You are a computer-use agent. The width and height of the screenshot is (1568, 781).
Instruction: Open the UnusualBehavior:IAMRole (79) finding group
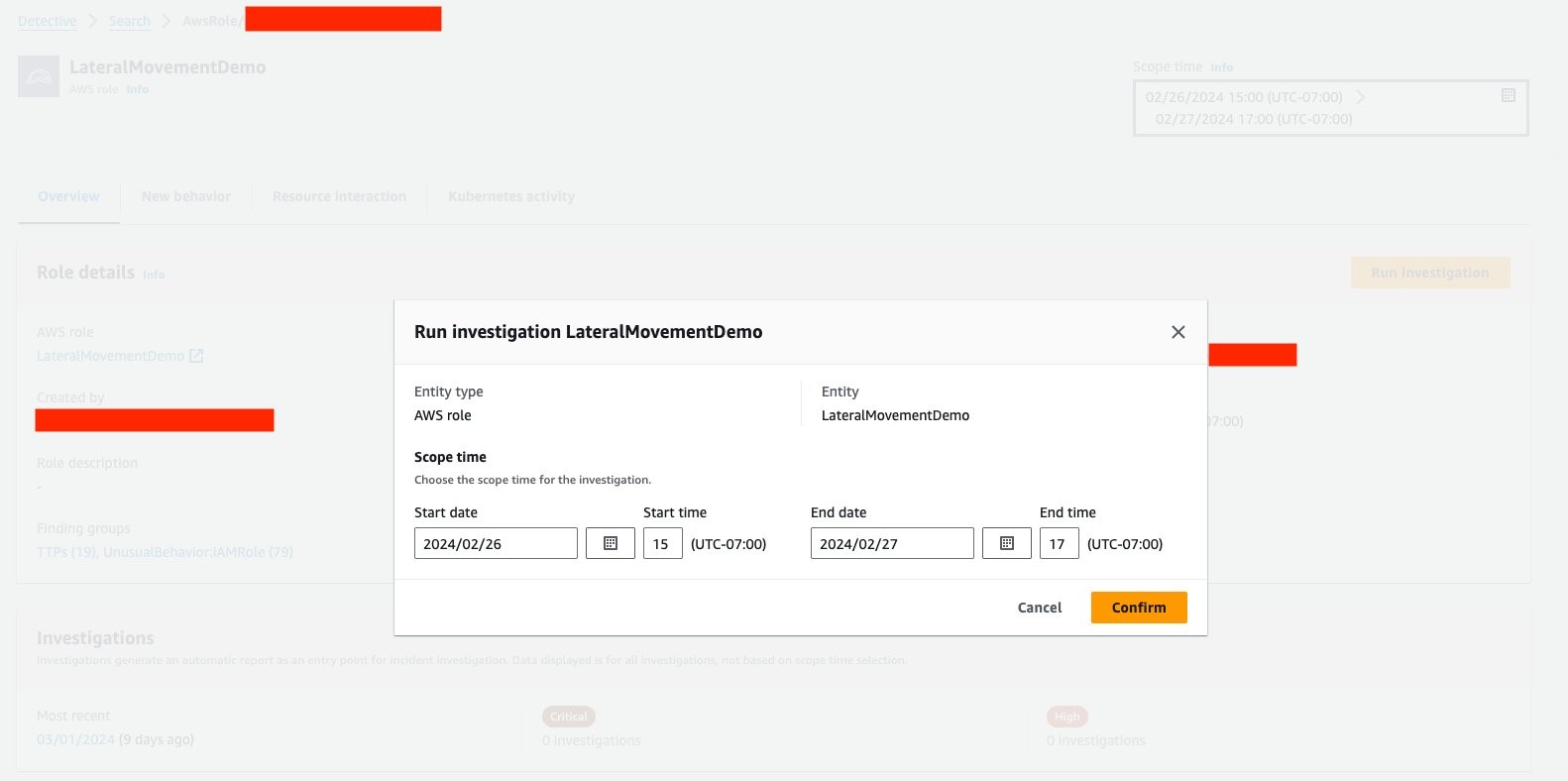coord(198,552)
